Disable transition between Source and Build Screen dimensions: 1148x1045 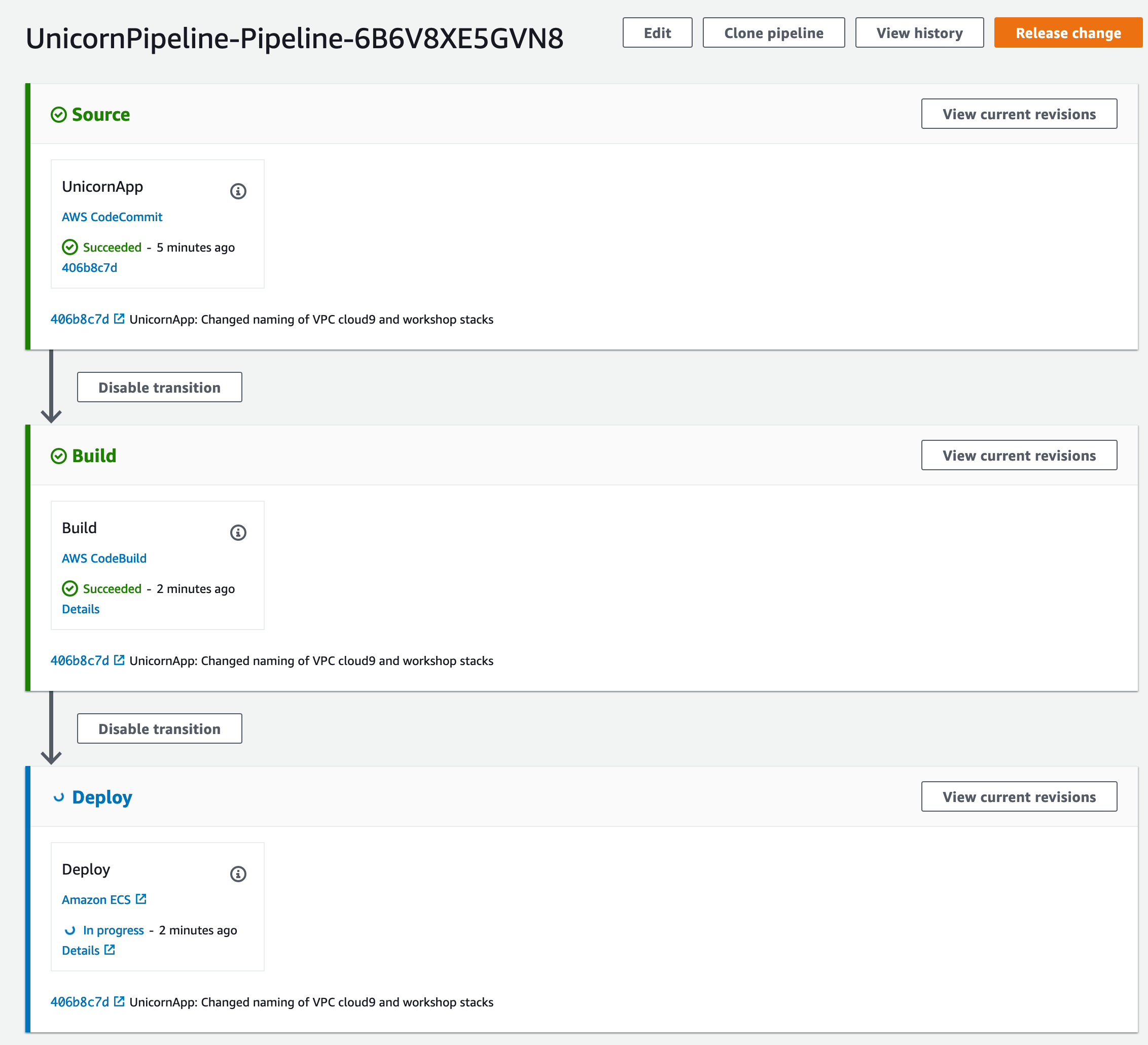point(159,388)
